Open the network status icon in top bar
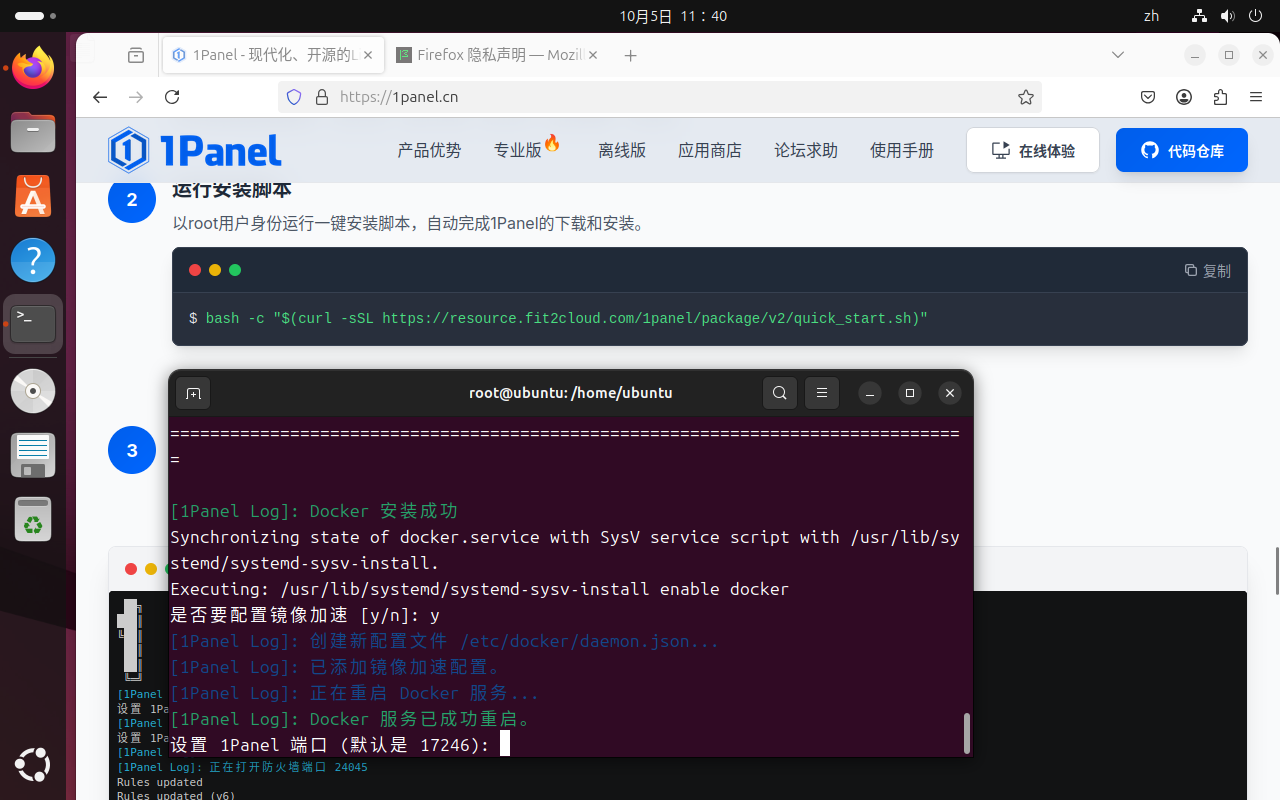1280x800 pixels. (x=1199, y=16)
